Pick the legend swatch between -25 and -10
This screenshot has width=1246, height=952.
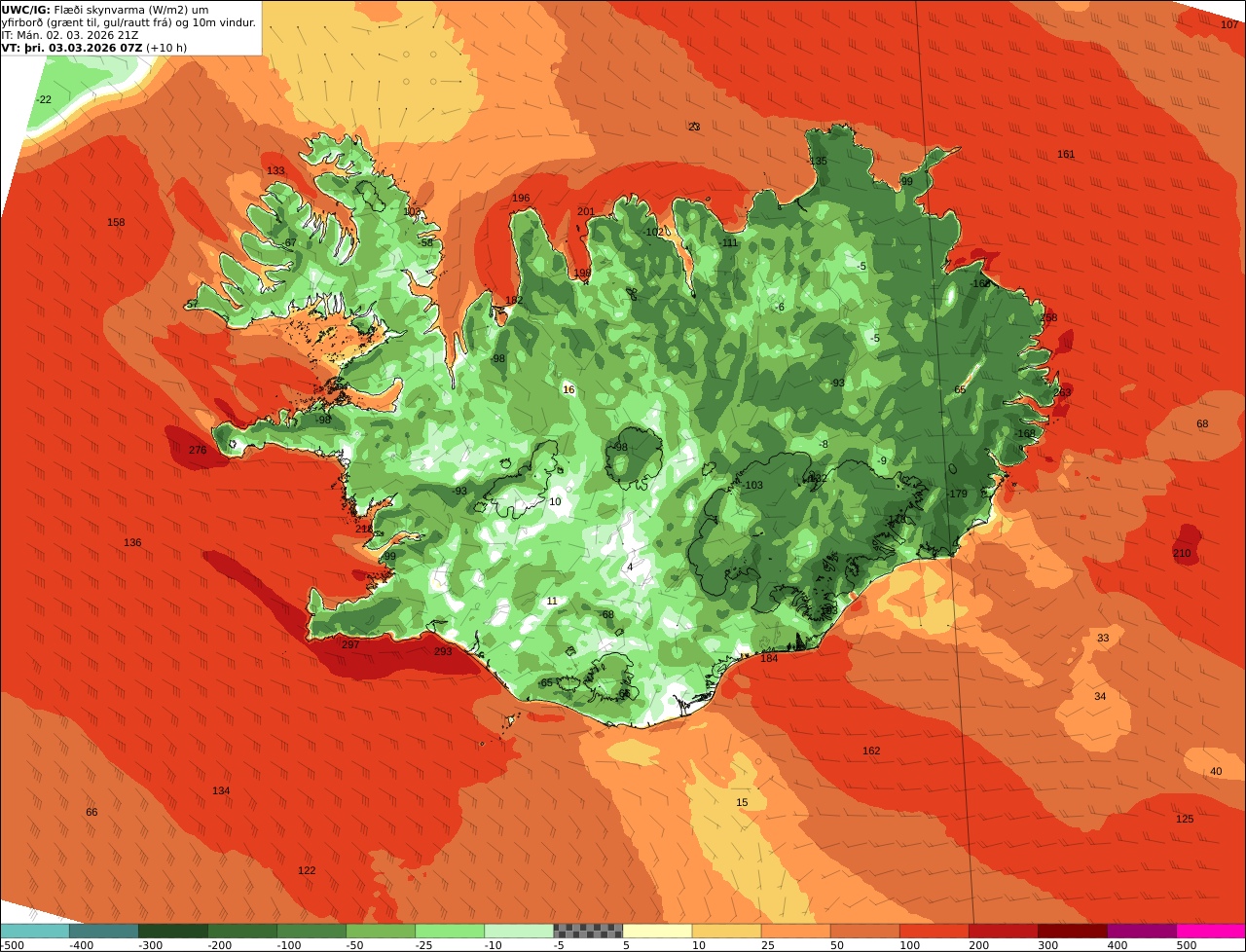point(450,931)
